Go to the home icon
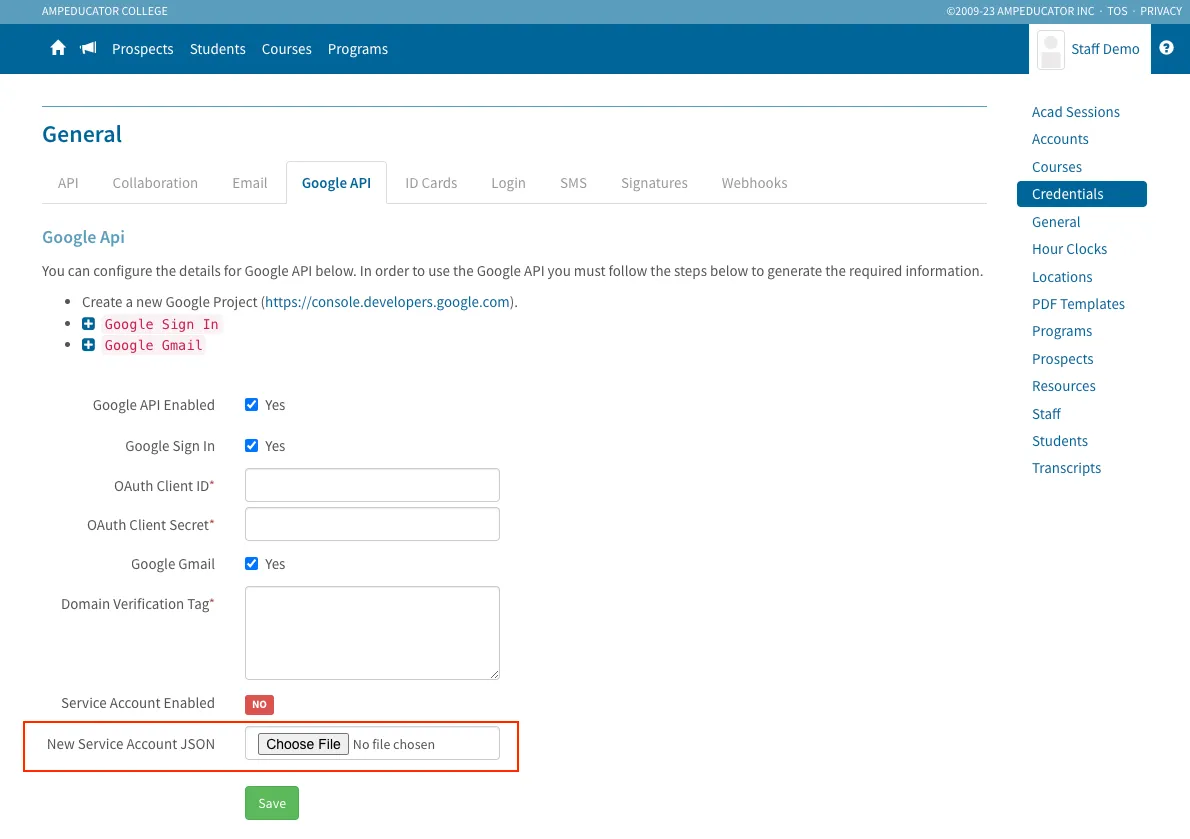The image size is (1190, 839). 58,49
